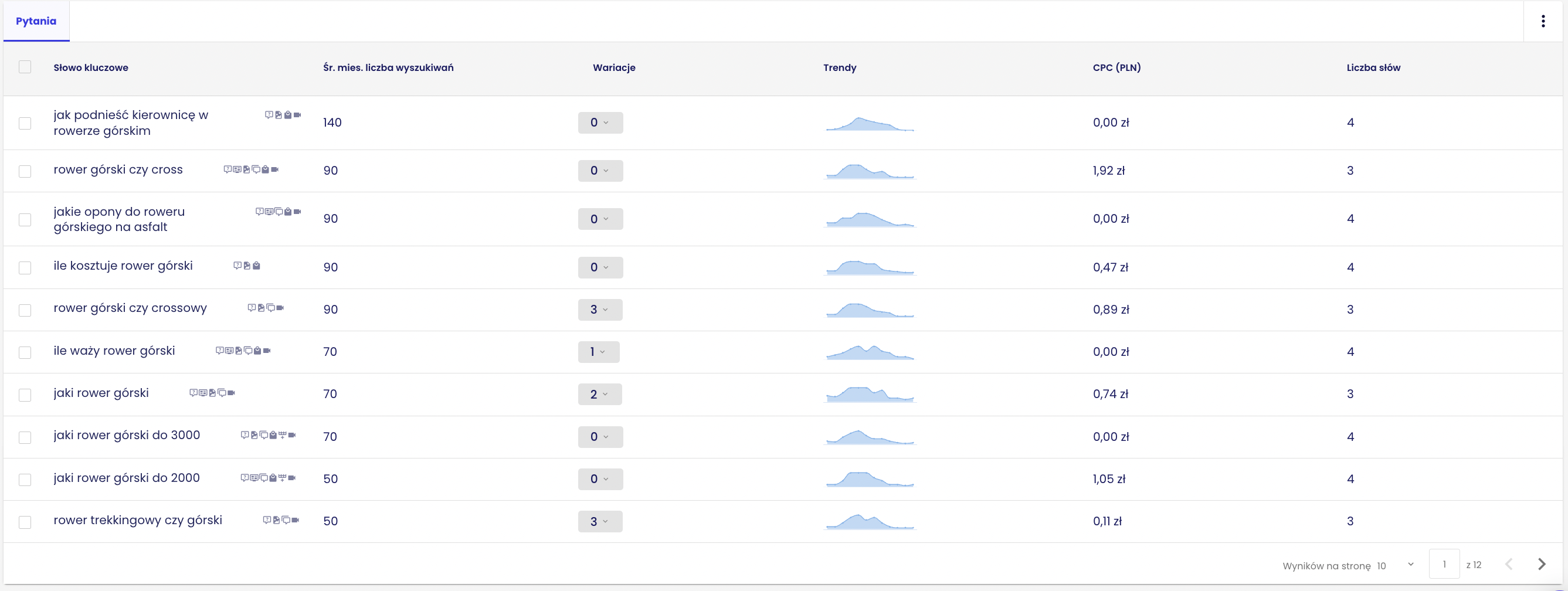Click video icon in 'rower górski czy crossowy' row

[280, 308]
